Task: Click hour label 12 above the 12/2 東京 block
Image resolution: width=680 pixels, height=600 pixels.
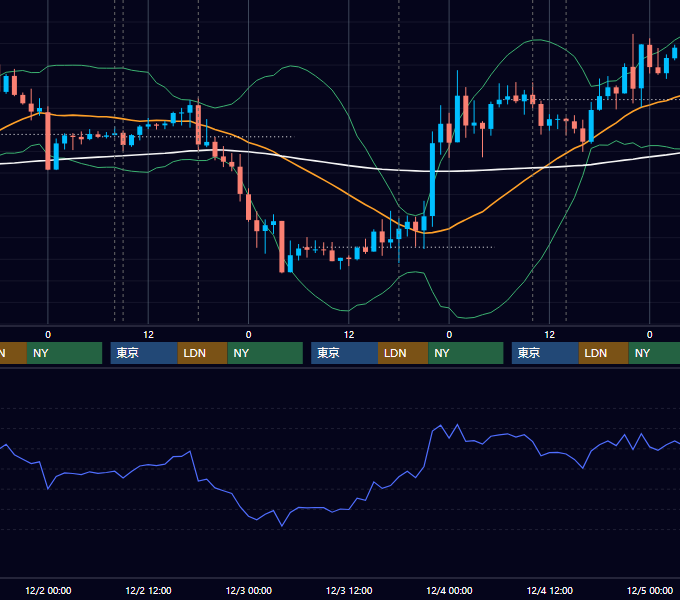Action: [x=148, y=334]
